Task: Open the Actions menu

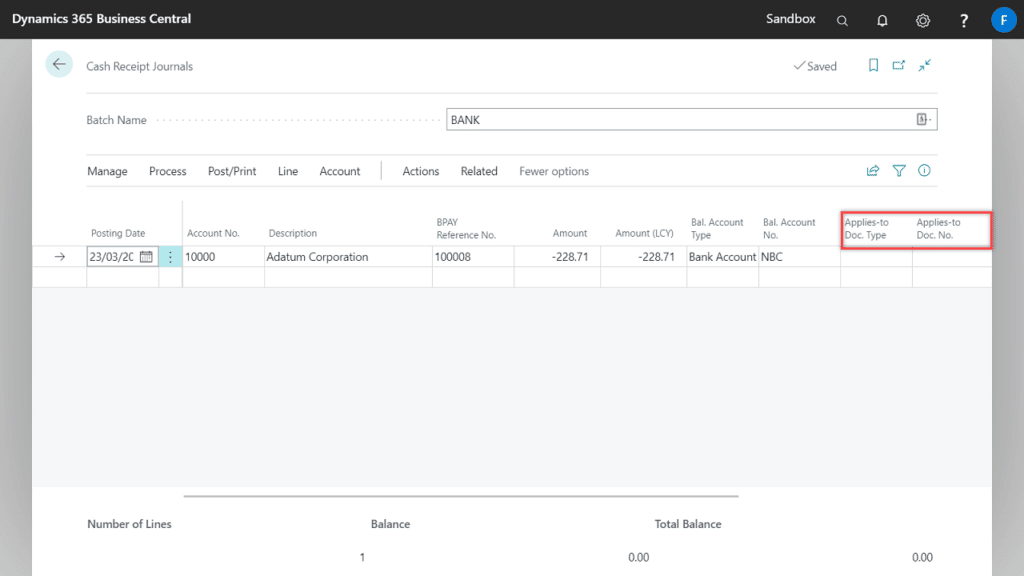Action: (420, 171)
